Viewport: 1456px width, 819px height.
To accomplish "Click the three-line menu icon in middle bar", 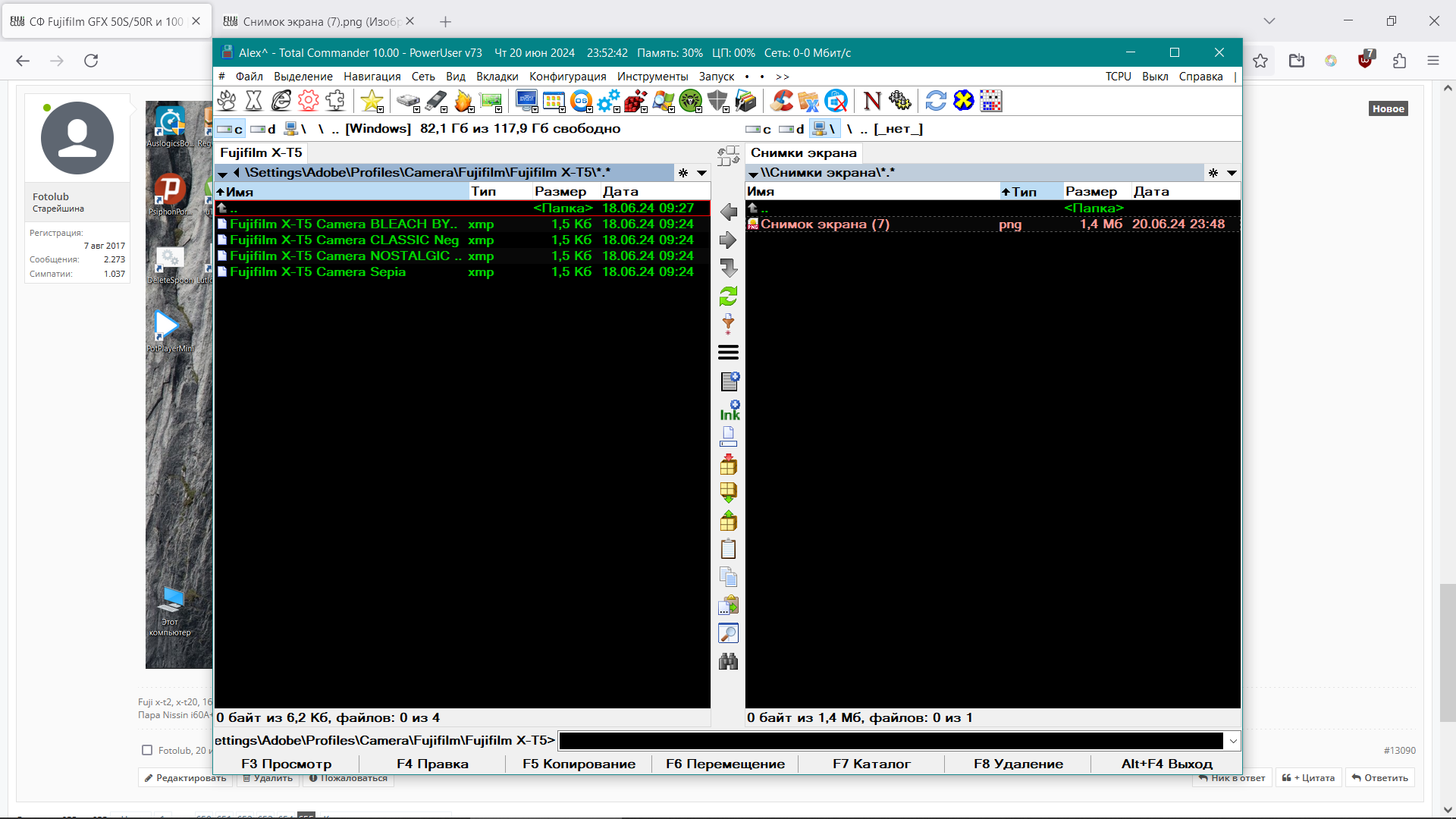I will [x=728, y=353].
